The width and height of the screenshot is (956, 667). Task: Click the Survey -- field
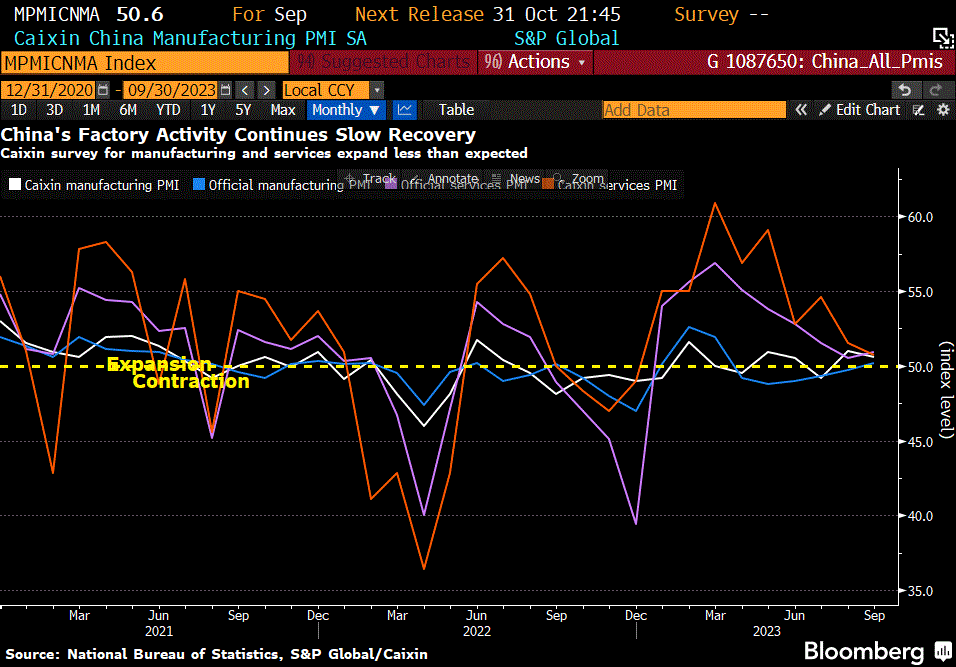721,14
